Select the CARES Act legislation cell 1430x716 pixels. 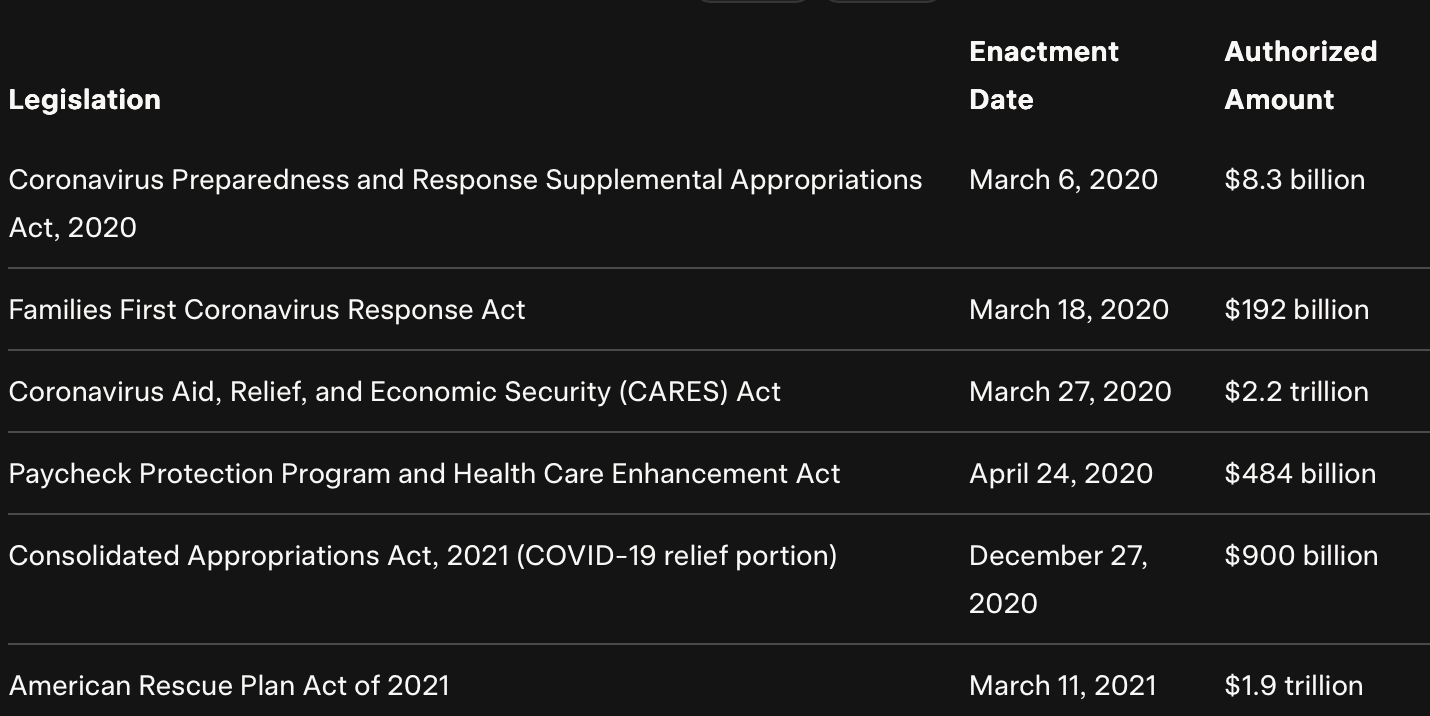[x=395, y=392]
